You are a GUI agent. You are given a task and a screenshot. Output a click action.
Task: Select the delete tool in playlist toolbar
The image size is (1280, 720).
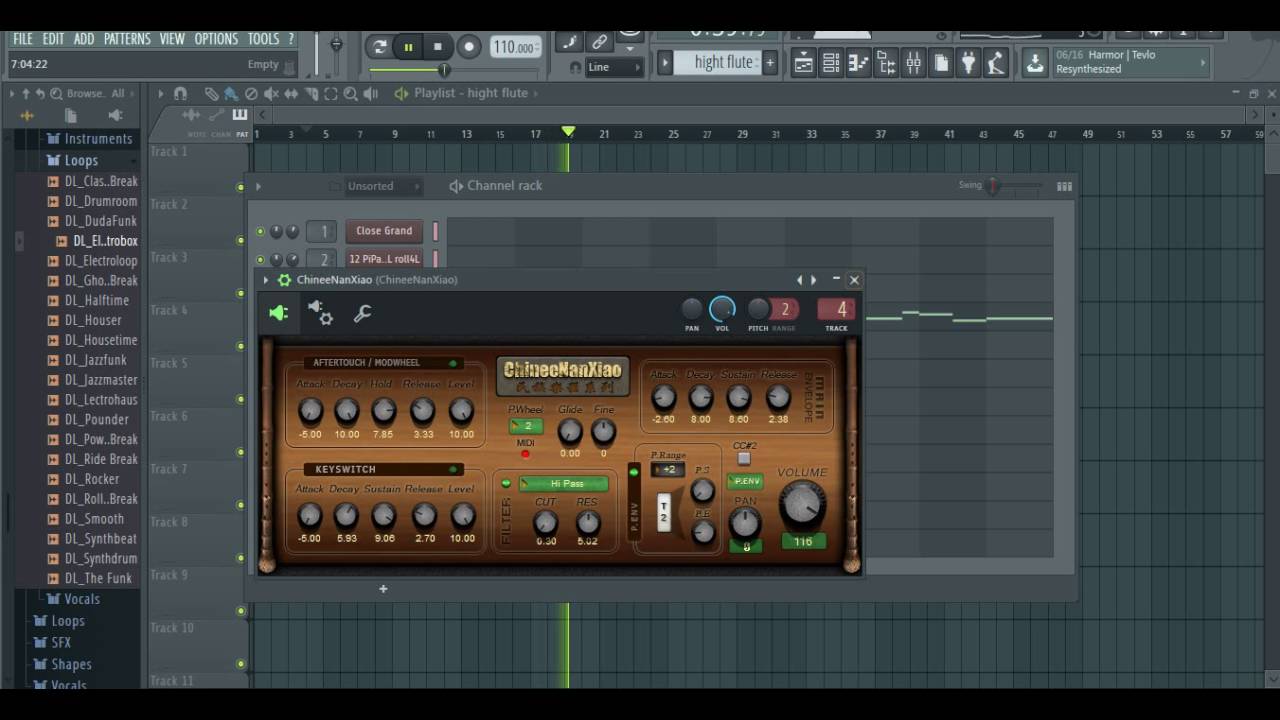[252, 93]
